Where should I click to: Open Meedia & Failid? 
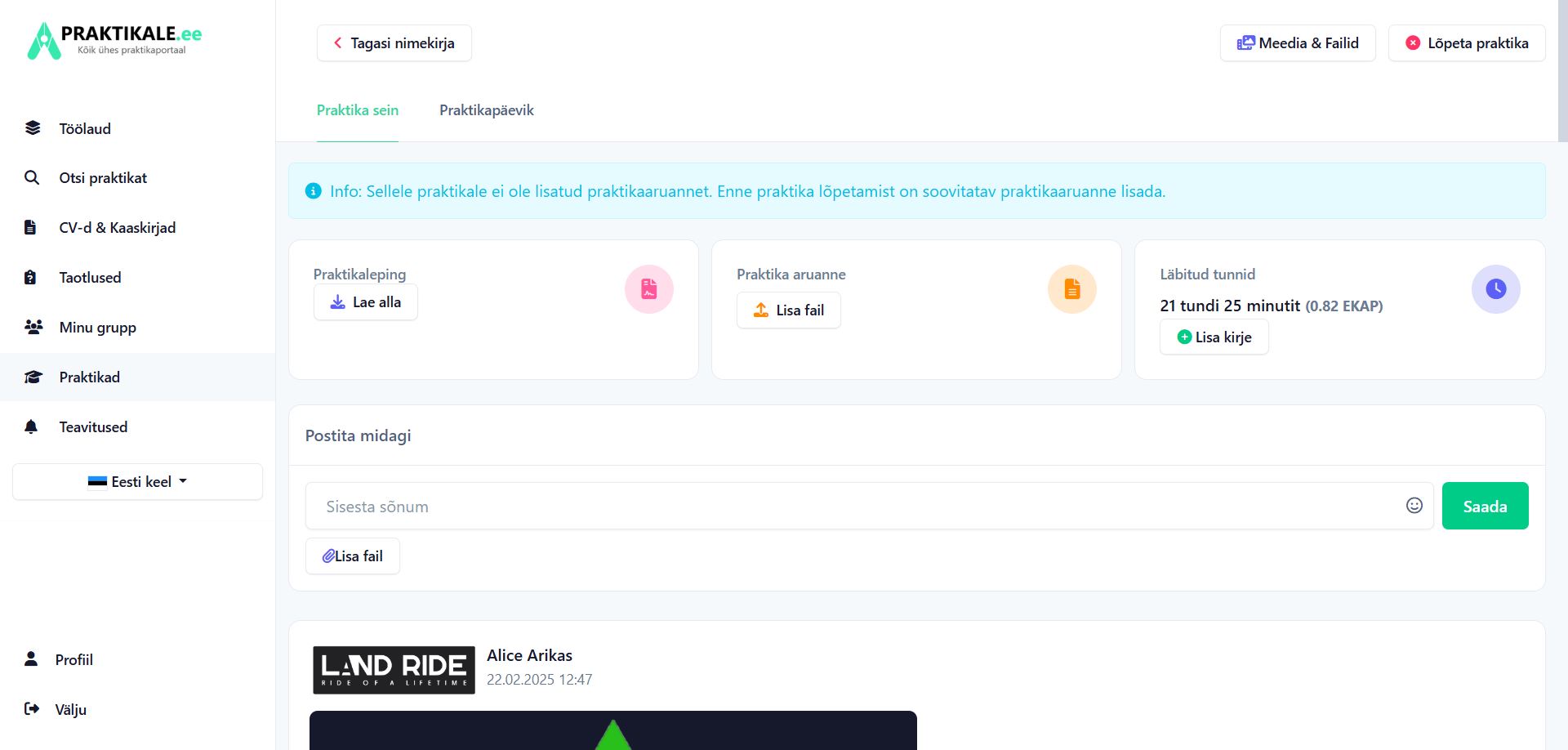1298,43
